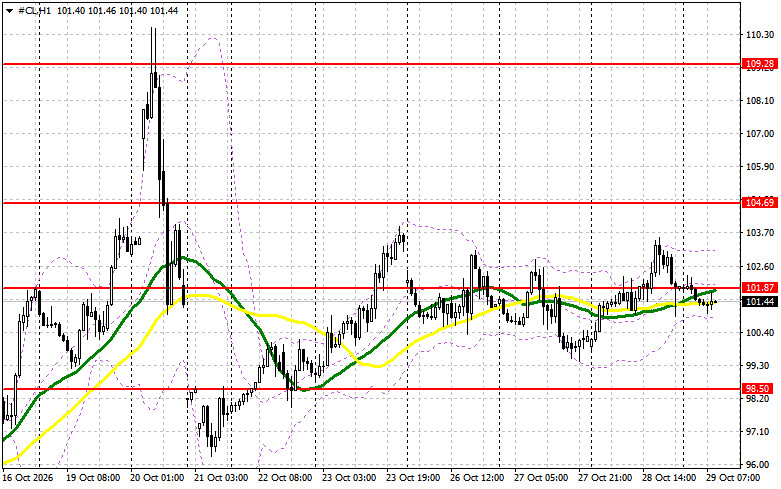Click the 23 Oct 03:00 time label

pyautogui.click(x=349, y=478)
